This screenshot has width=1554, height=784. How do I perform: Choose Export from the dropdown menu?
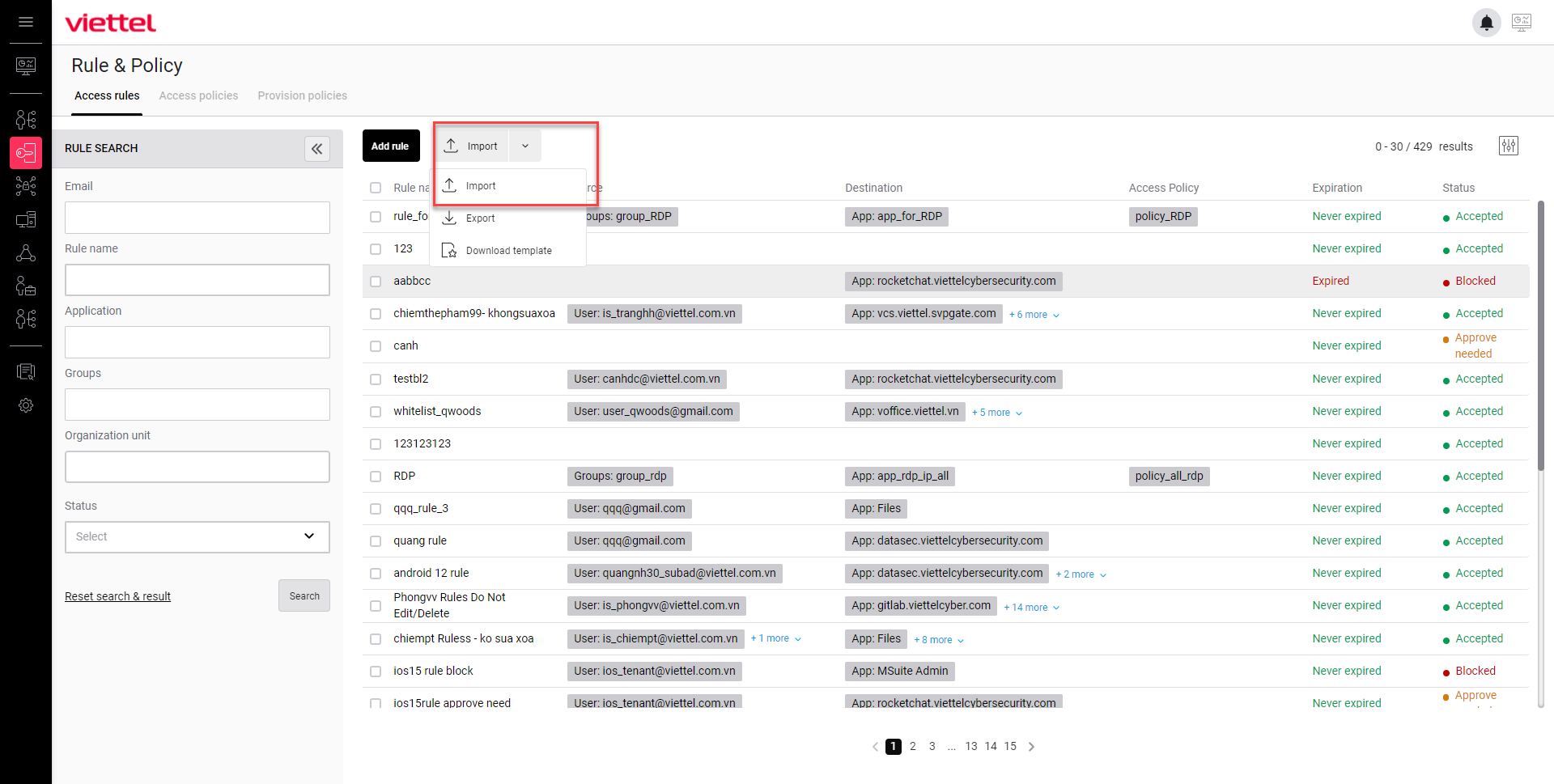click(508, 218)
